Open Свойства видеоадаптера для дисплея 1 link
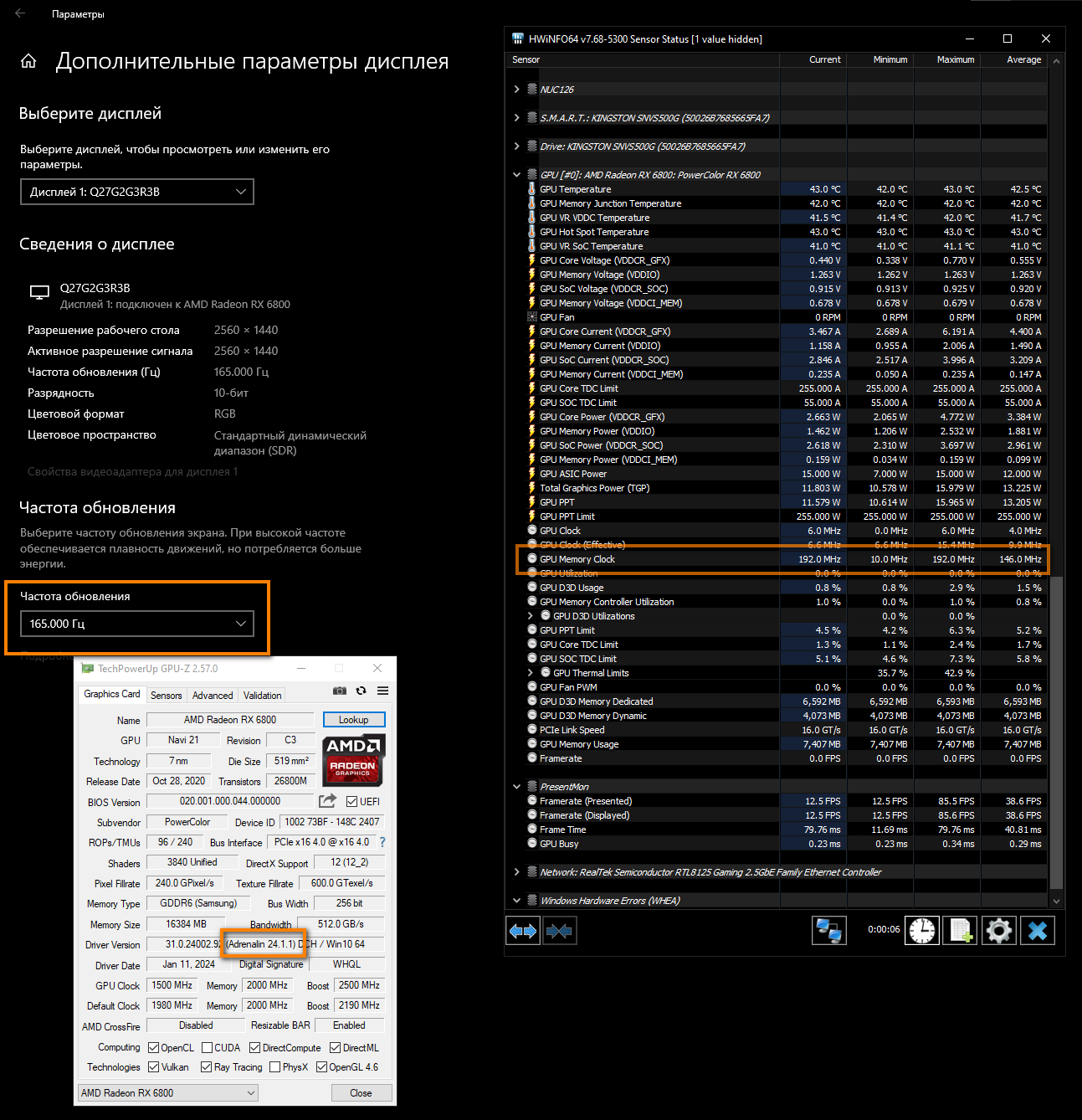 [x=132, y=471]
